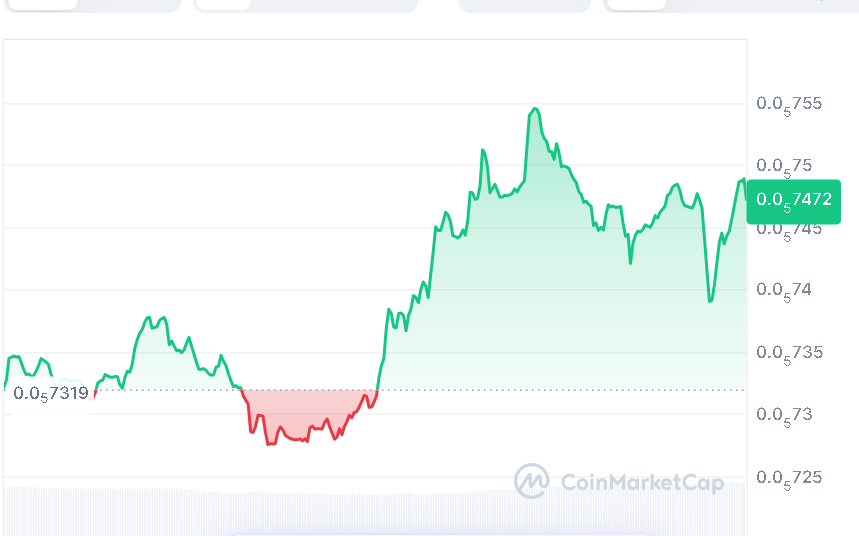Click the 0.0₅74 y-axis label
This screenshot has height=536, width=859.
point(785,290)
